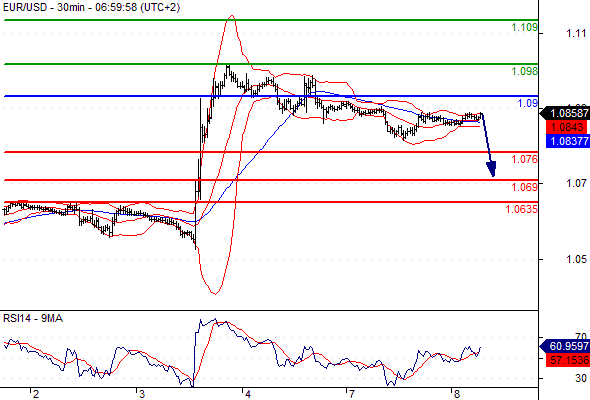
Task: Click date label 2 on time axis
Action: (36, 394)
